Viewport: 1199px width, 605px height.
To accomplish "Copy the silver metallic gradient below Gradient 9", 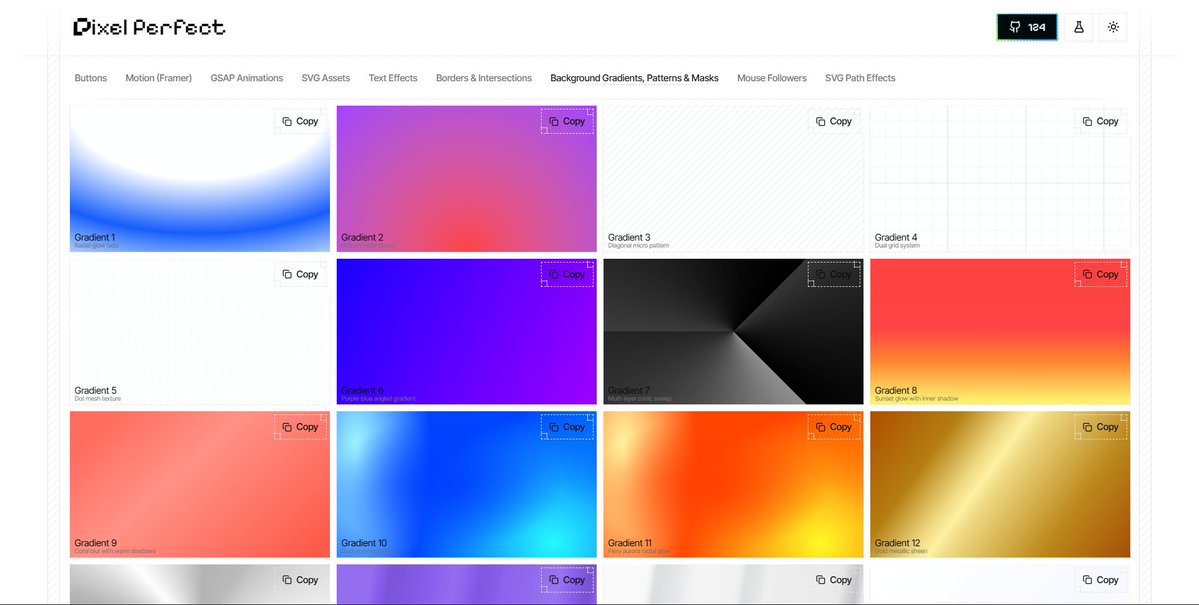I will click(x=300, y=580).
